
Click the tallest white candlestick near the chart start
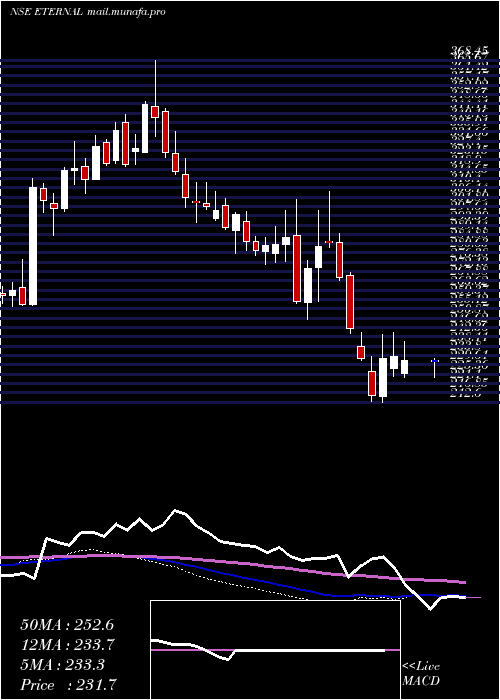click(33, 242)
